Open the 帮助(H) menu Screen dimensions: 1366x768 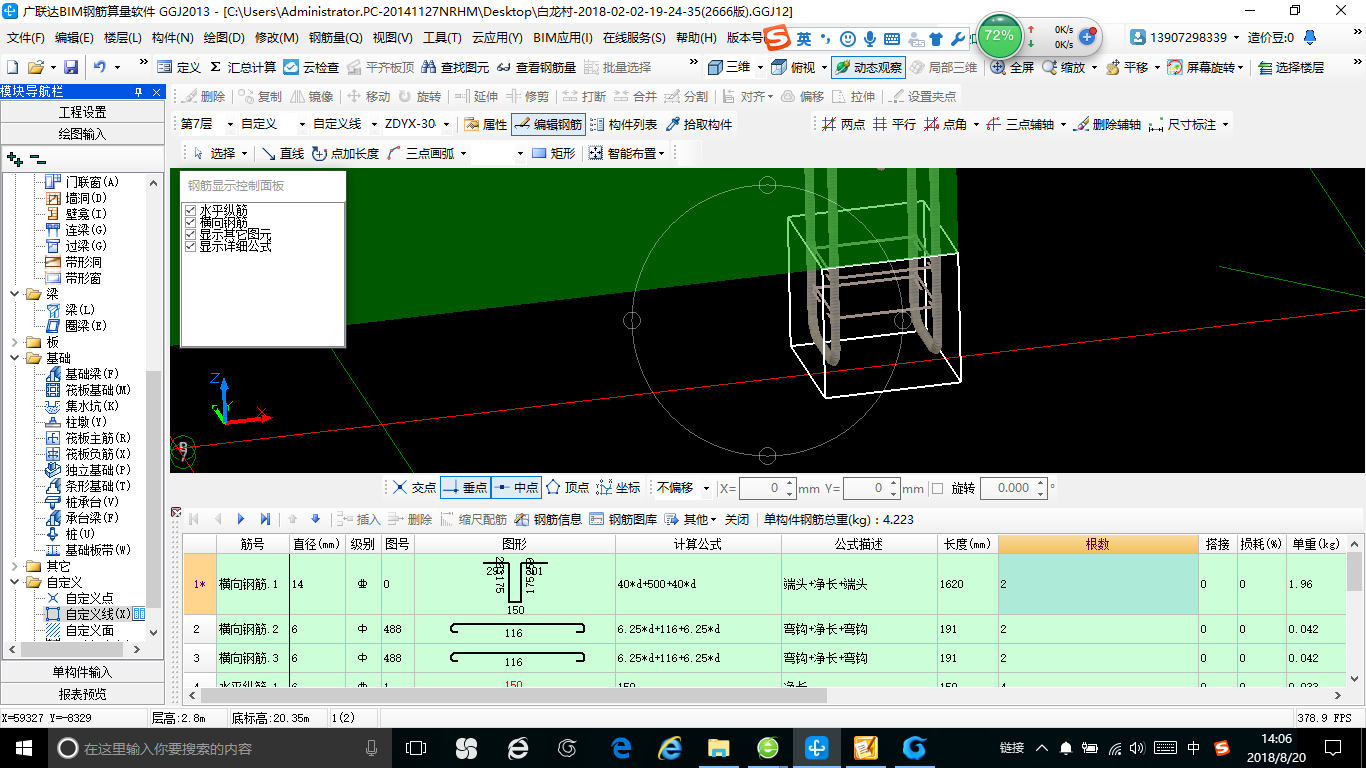(x=696, y=38)
